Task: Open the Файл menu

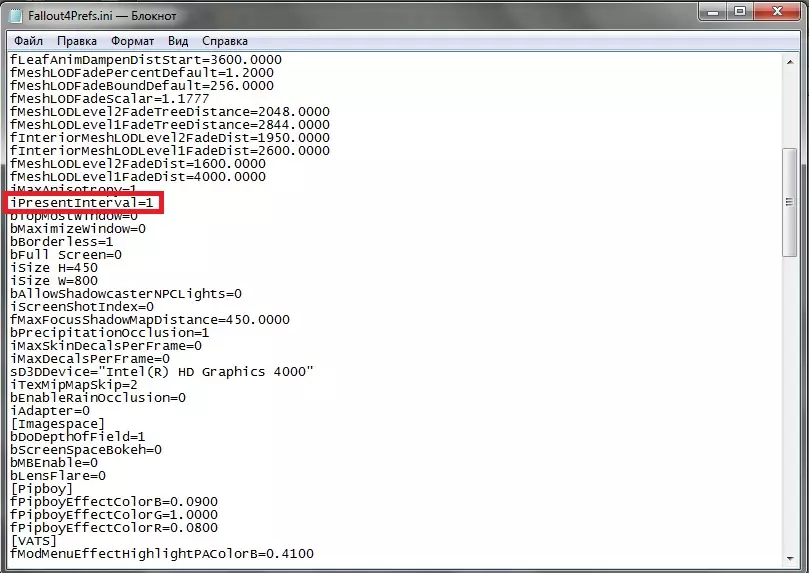Action: [x=28, y=41]
